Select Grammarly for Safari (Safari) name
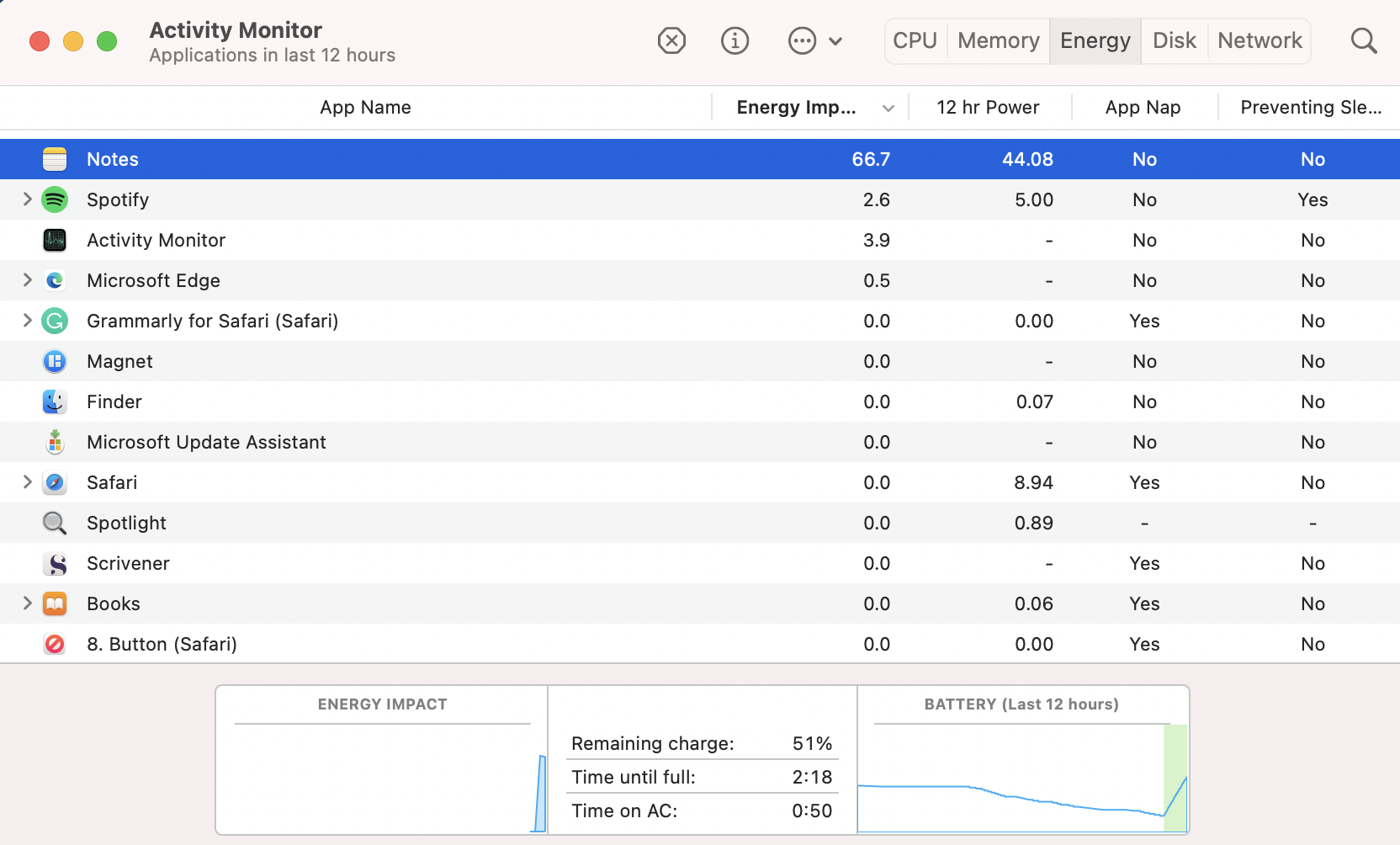The height and width of the screenshot is (845, 1400). click(x=213, y=321)
